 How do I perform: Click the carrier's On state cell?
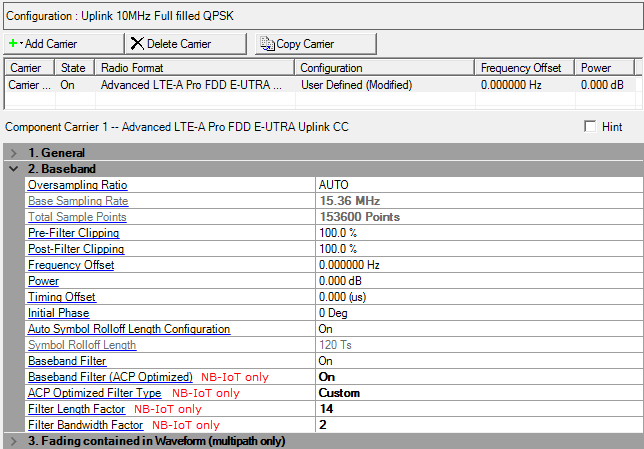[67, 85]
